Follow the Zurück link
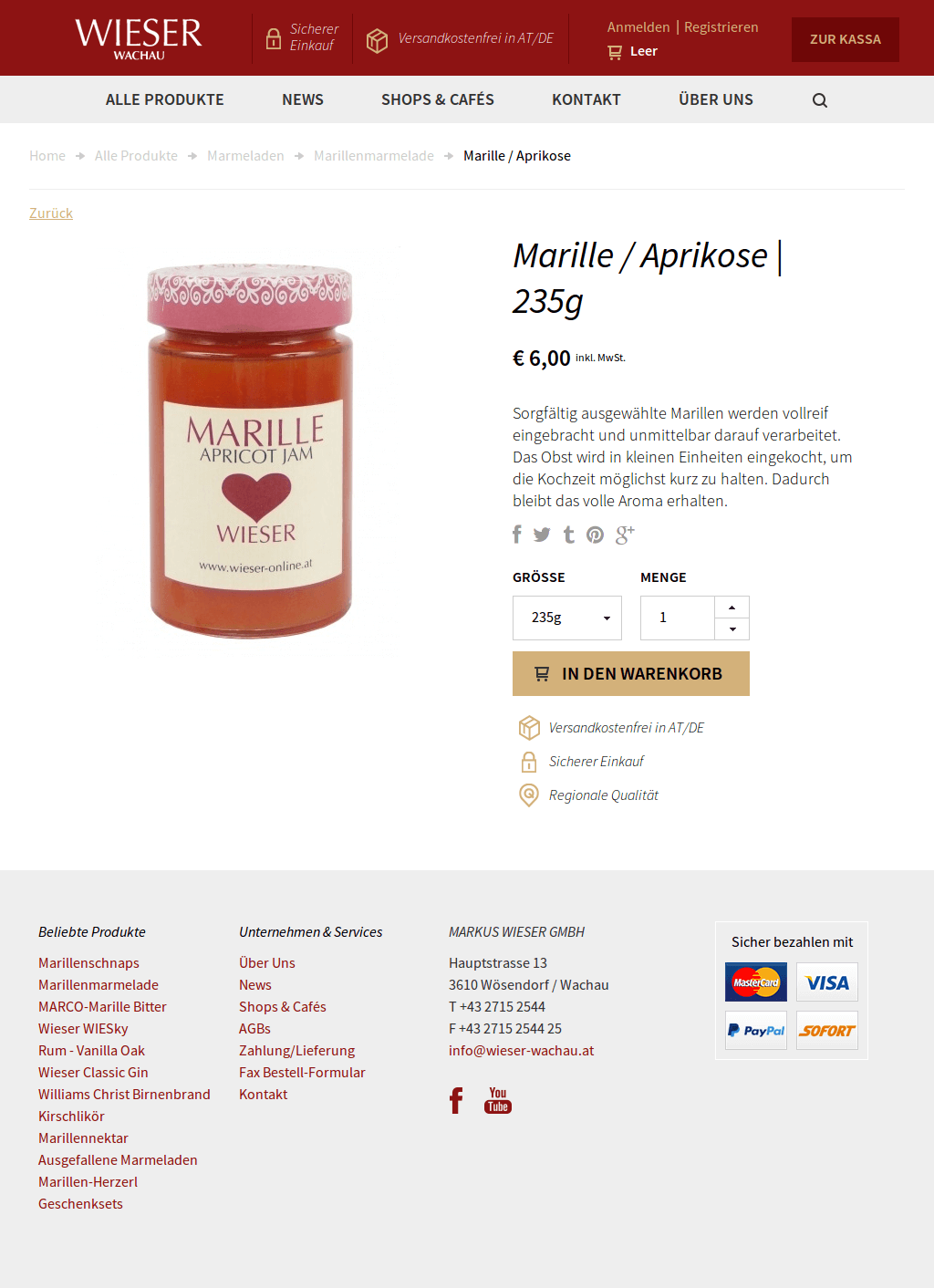The height and width of the screenshot is (1288, 934). point(51,213)
